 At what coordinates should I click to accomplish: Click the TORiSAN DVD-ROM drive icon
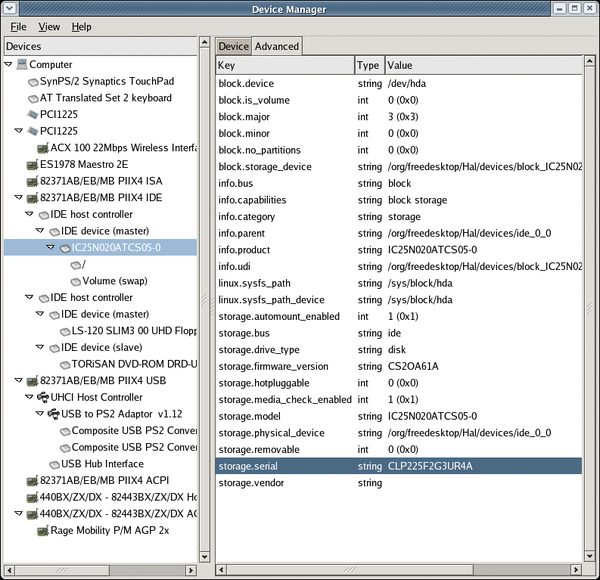(65, 364)
